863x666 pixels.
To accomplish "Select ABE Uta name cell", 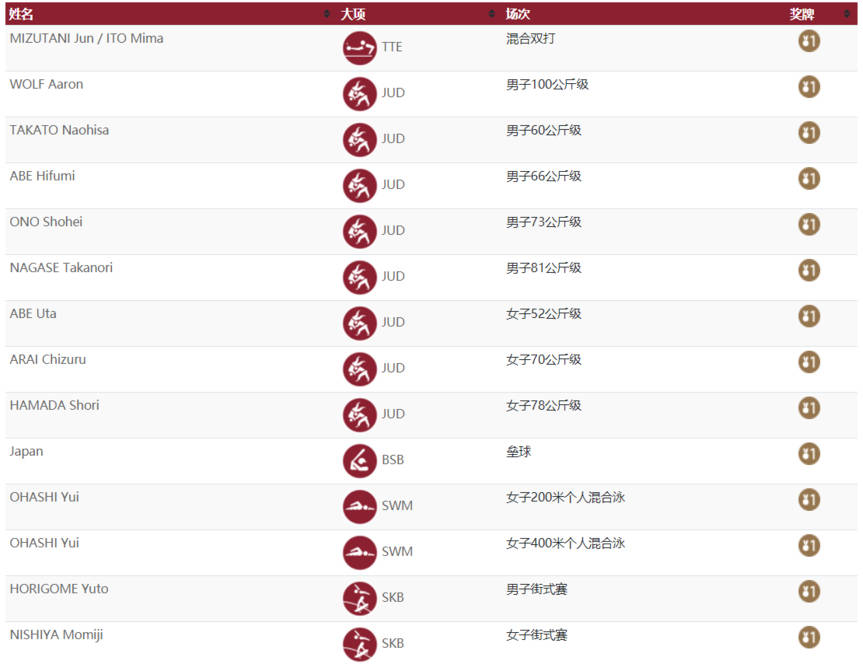I will point(32,314).
